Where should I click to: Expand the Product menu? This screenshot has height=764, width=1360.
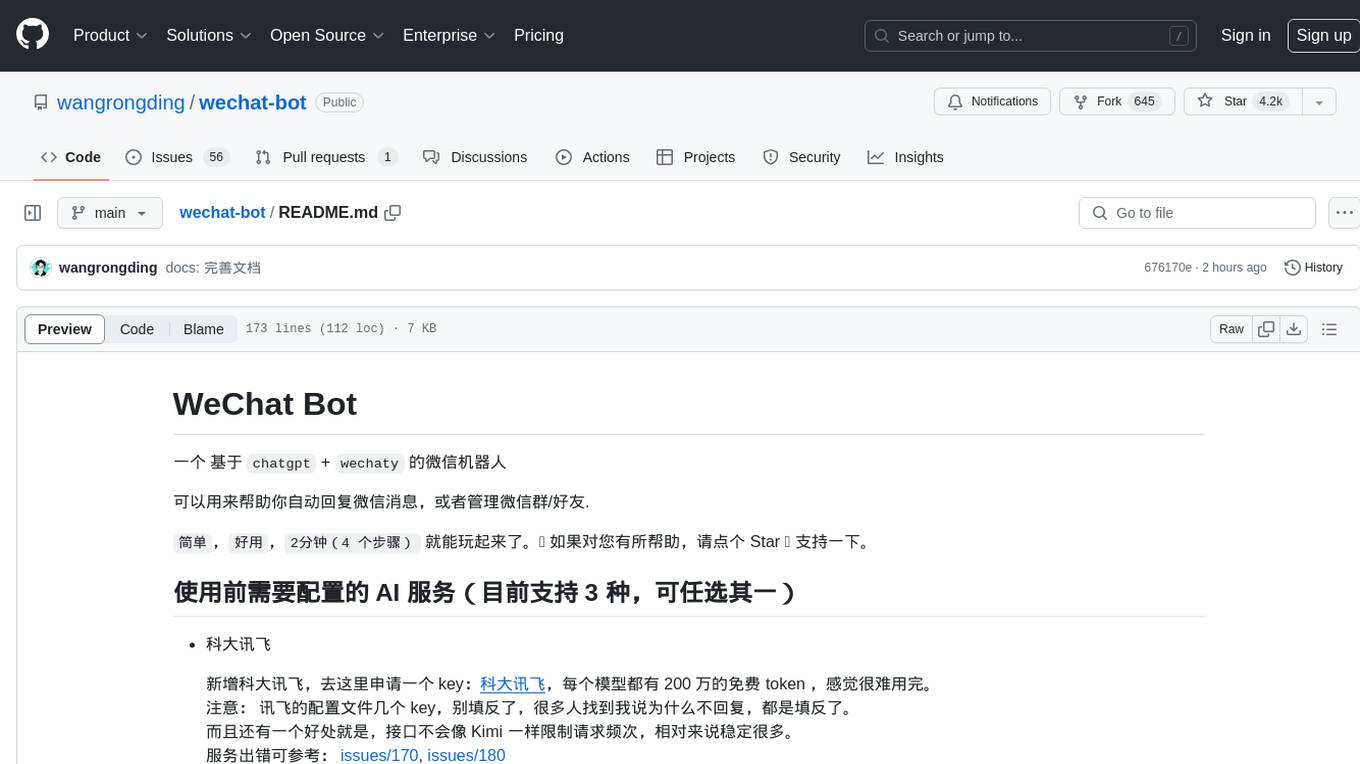[x=110, y=35]
